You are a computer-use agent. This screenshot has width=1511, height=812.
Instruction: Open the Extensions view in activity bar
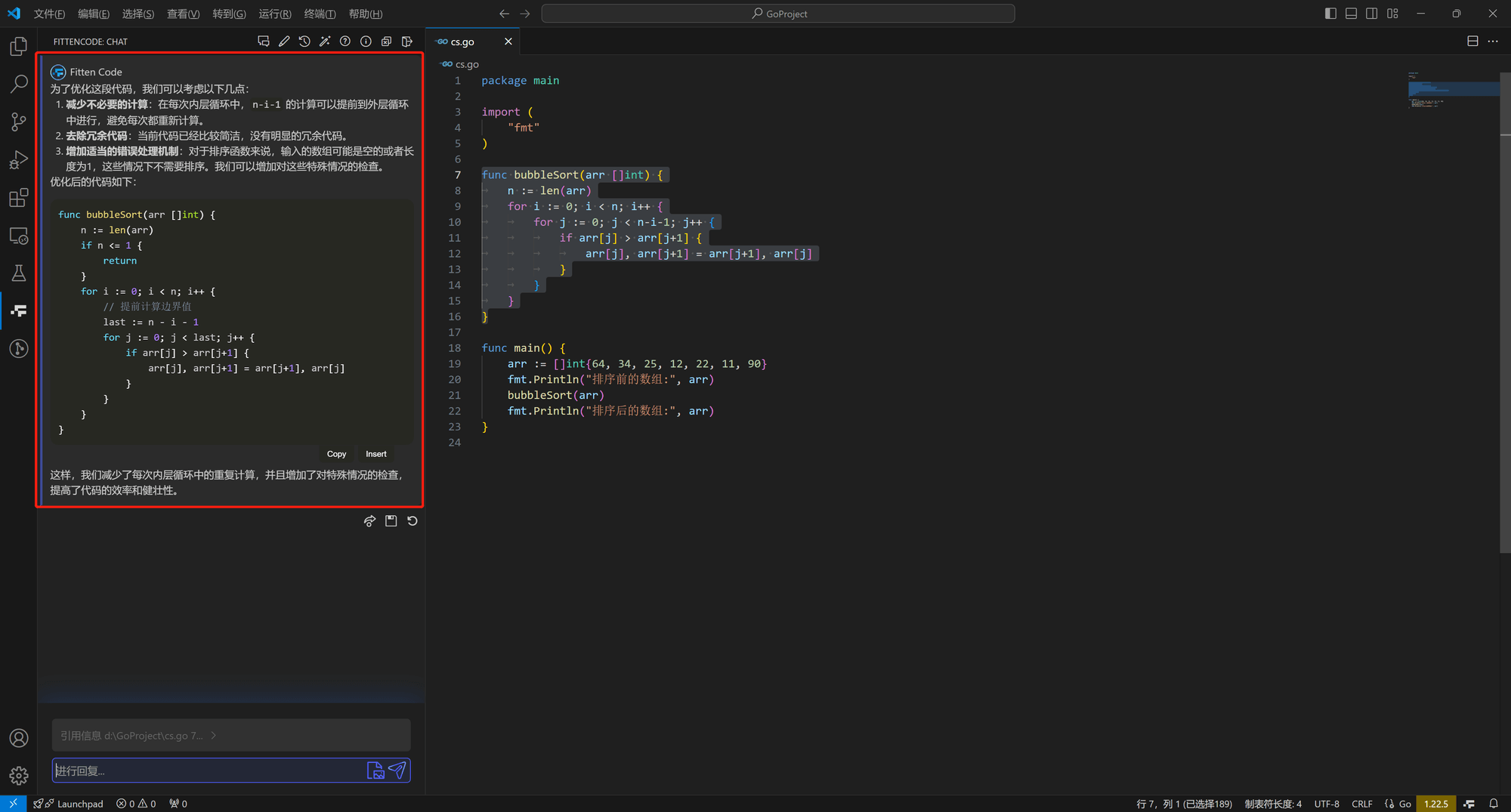point(19,198)
